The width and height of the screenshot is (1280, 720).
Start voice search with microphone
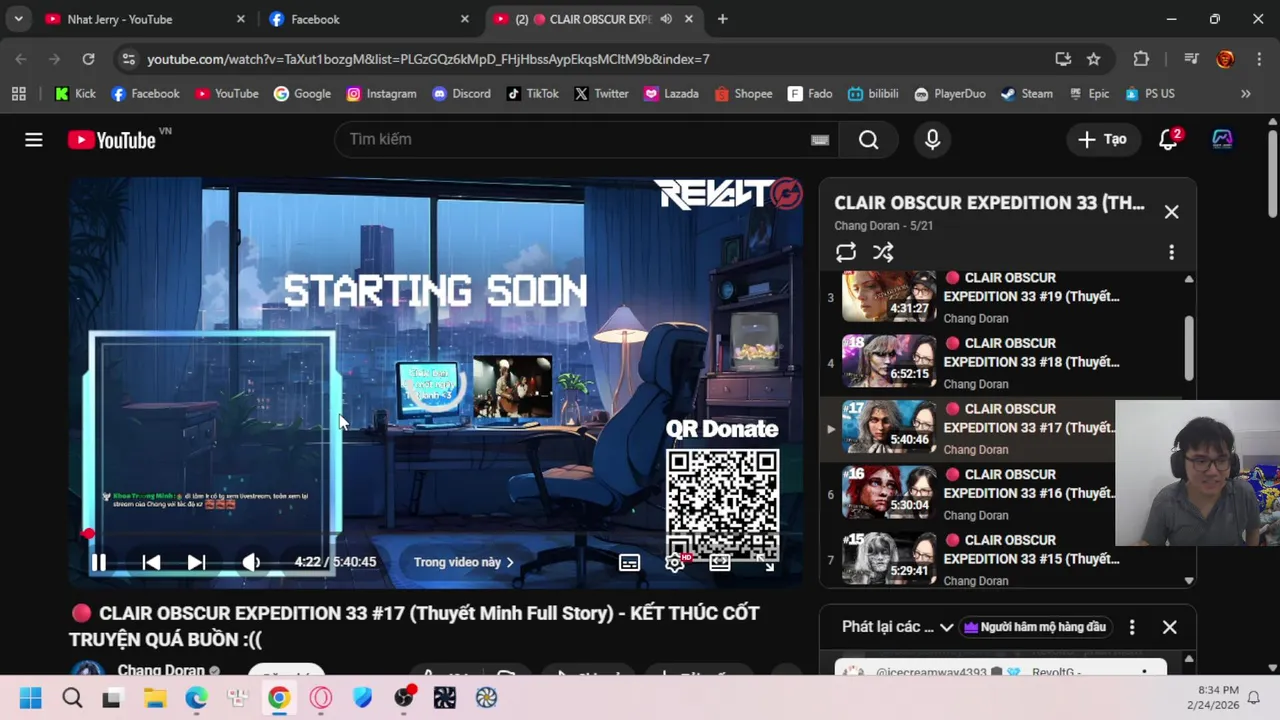932,140
